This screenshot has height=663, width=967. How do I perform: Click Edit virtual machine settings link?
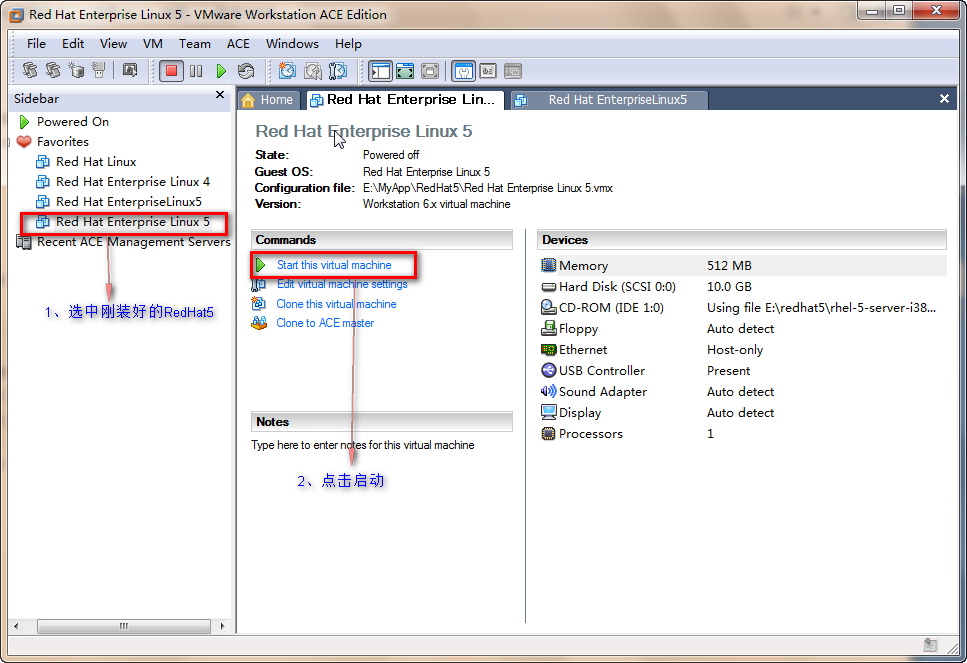[x=342, y=284]
